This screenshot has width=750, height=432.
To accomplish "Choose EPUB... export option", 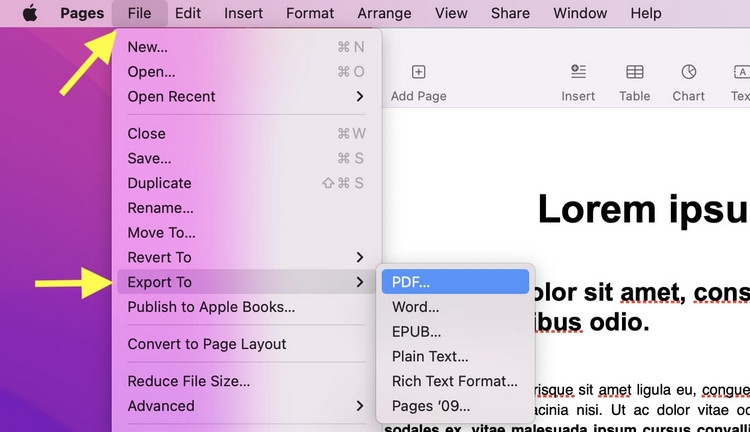I will click(455, 332).
